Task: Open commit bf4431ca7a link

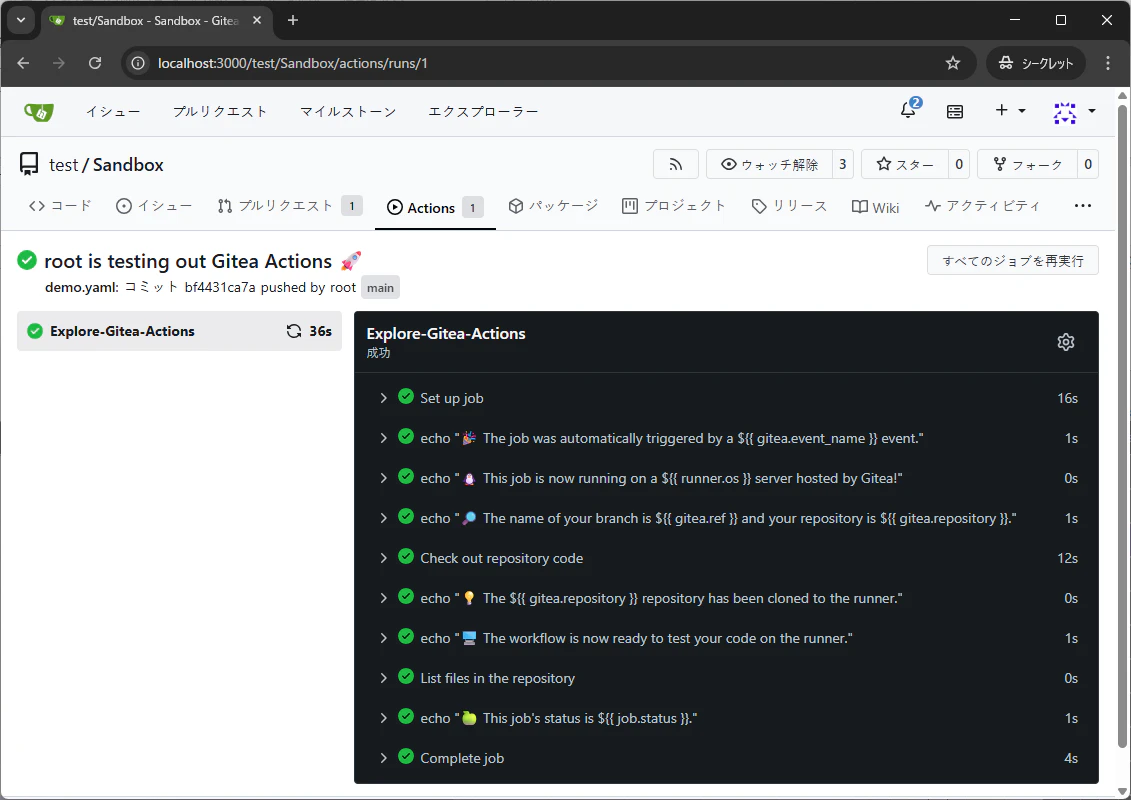Action: pos(220,287)
